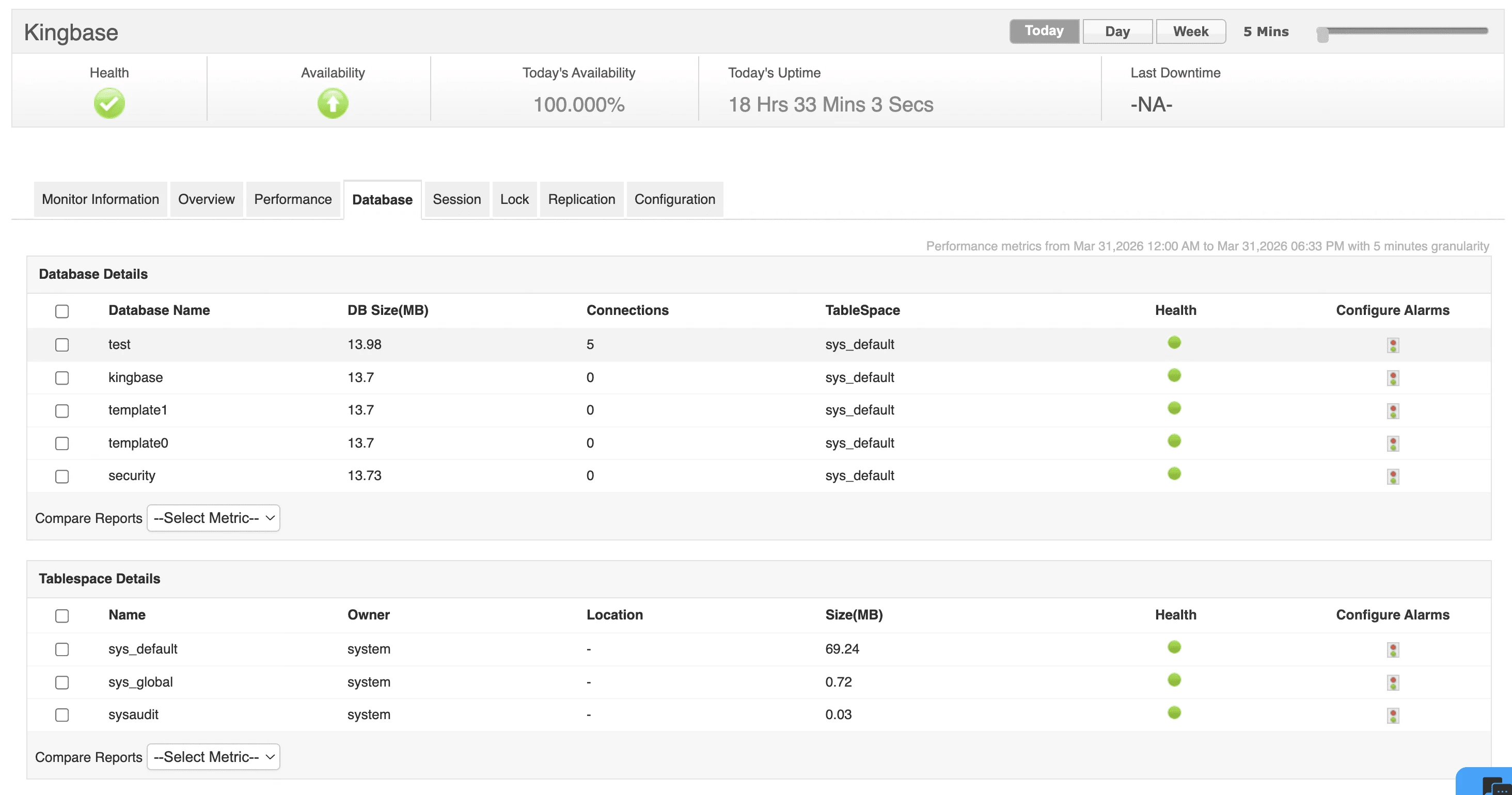
Task: Check the checkbox for the kingbase database
Action: click(61, 378)
